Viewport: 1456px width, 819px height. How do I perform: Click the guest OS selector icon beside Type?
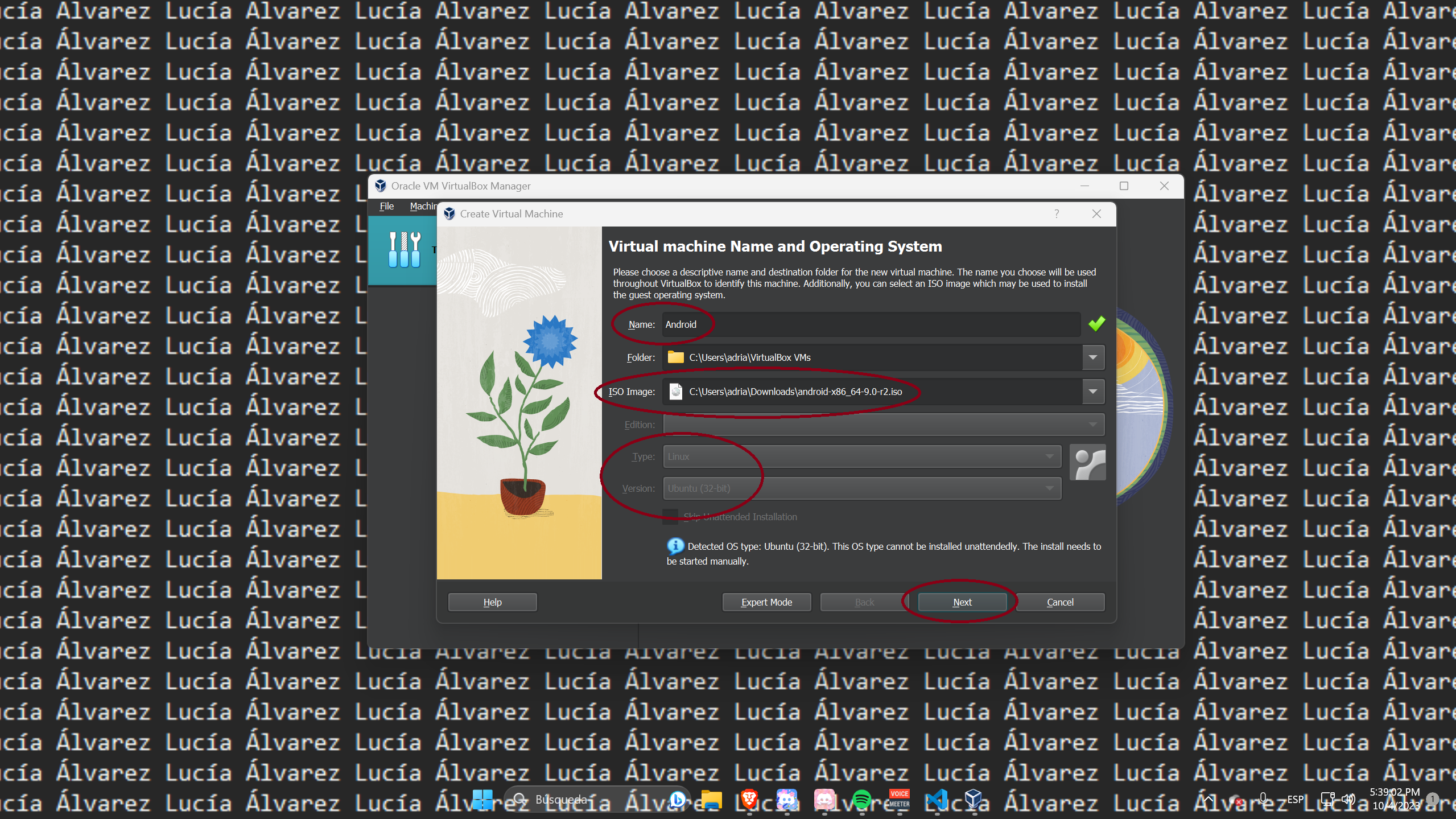(1087, 462)
